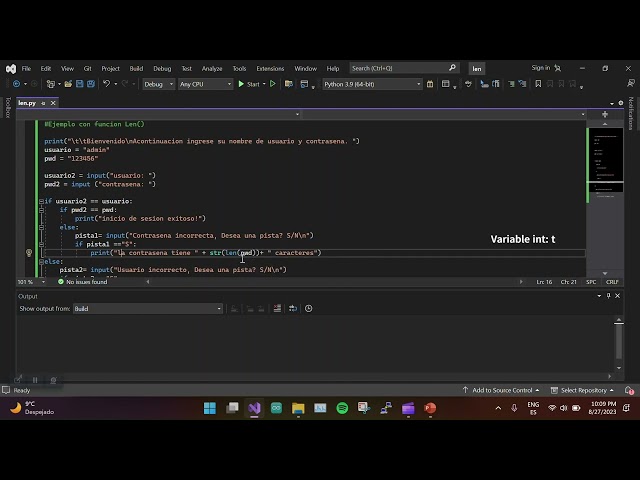Open the Any CPU platform dropdown
Viewport: 640px width, 480px height.
[x=206, y=84]
